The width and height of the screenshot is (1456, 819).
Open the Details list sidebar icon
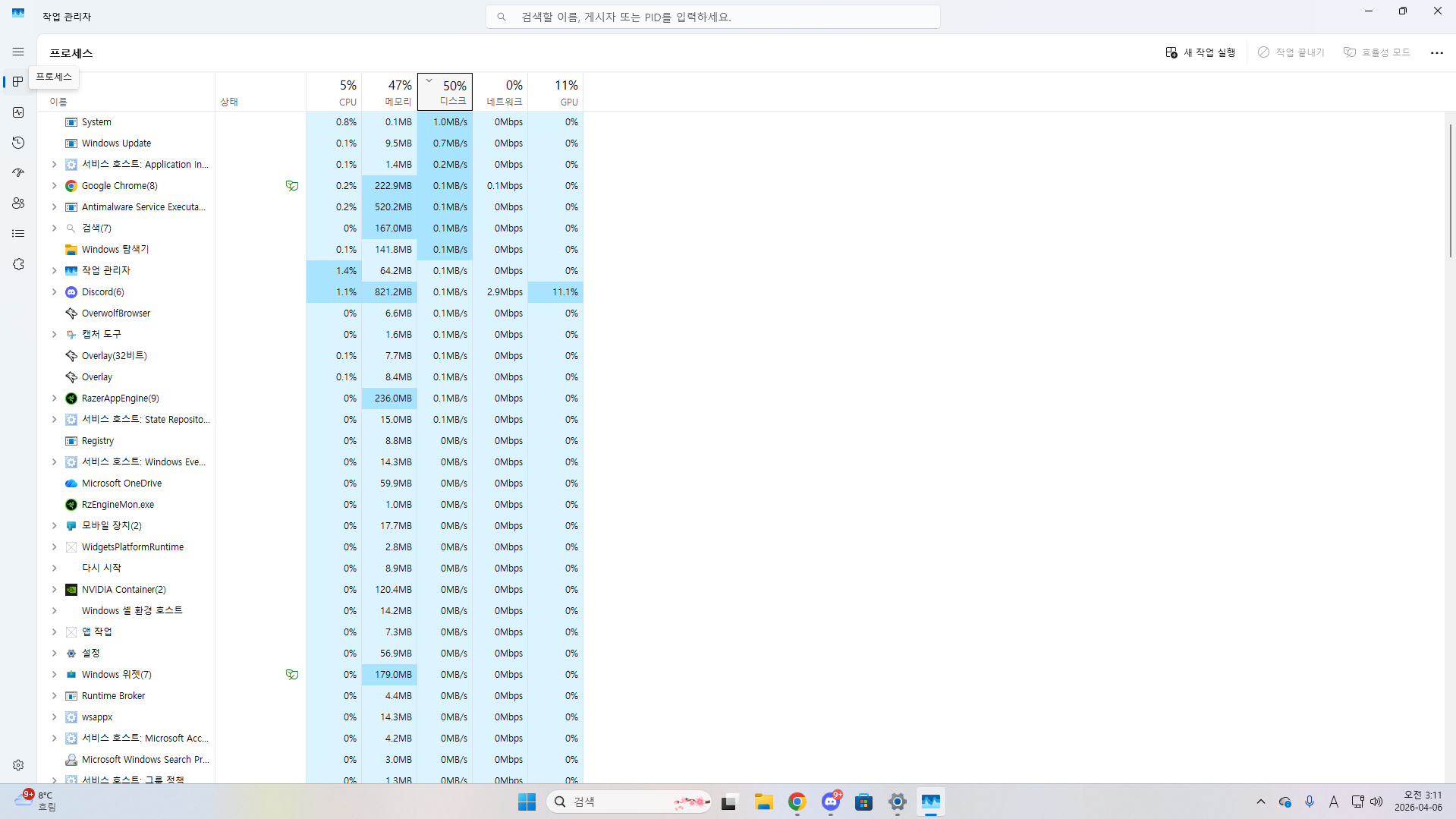18,234
